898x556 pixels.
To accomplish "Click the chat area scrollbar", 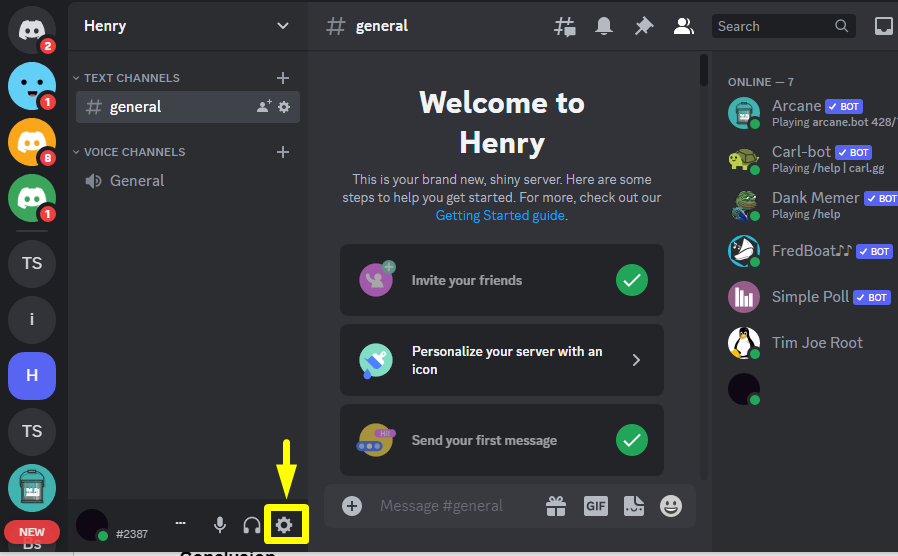I will (x=704, y=70).
